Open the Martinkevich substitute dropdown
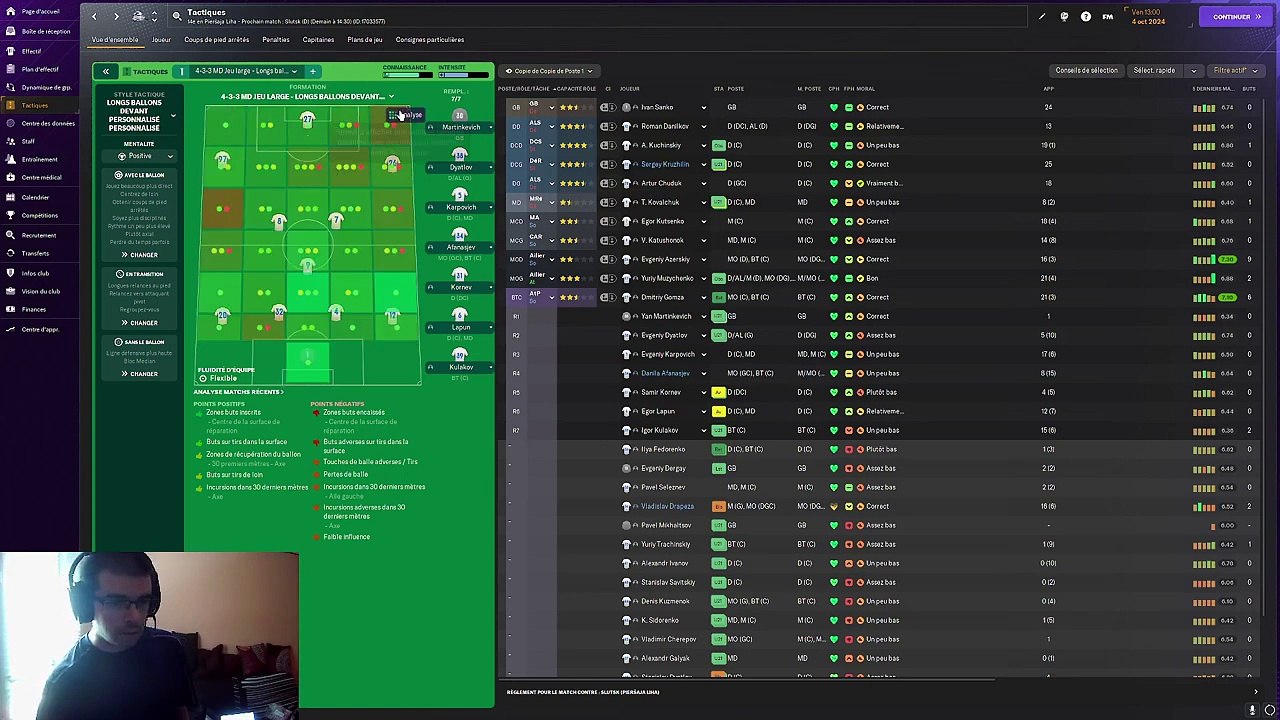The image size is (1280, 720). tap(489, 128)
